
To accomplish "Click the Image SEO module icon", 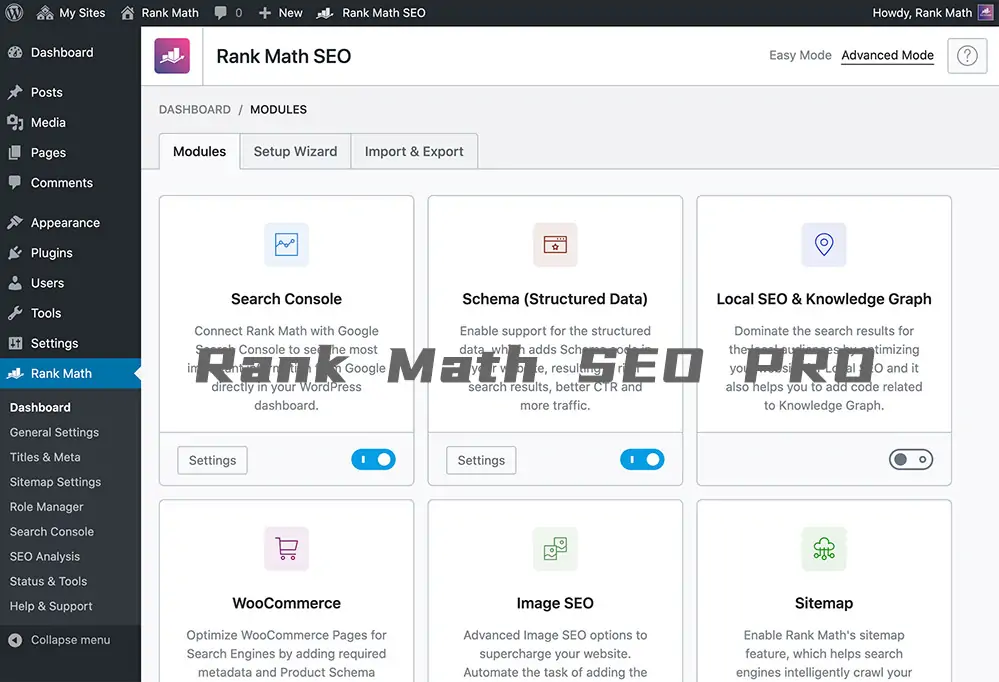I will pos(555,549).
